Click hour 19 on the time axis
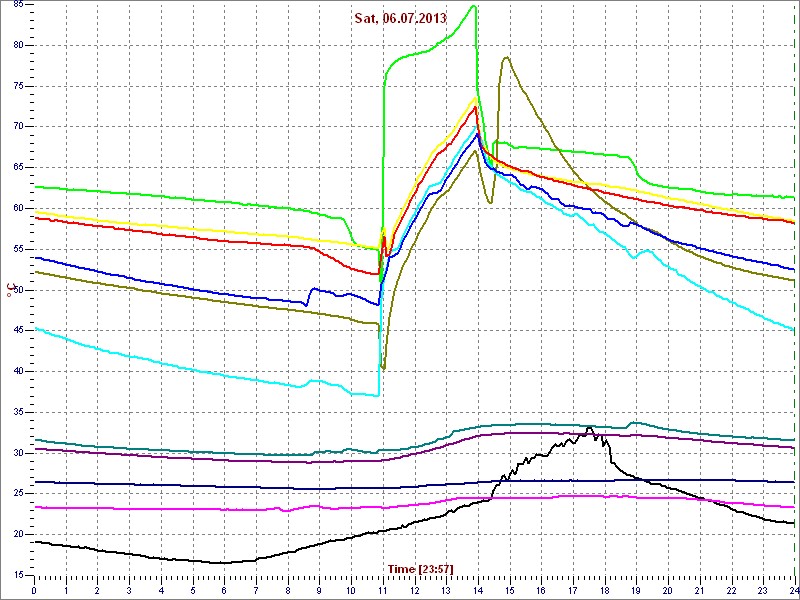The image size is (800, 600). [x=636, y=590]
